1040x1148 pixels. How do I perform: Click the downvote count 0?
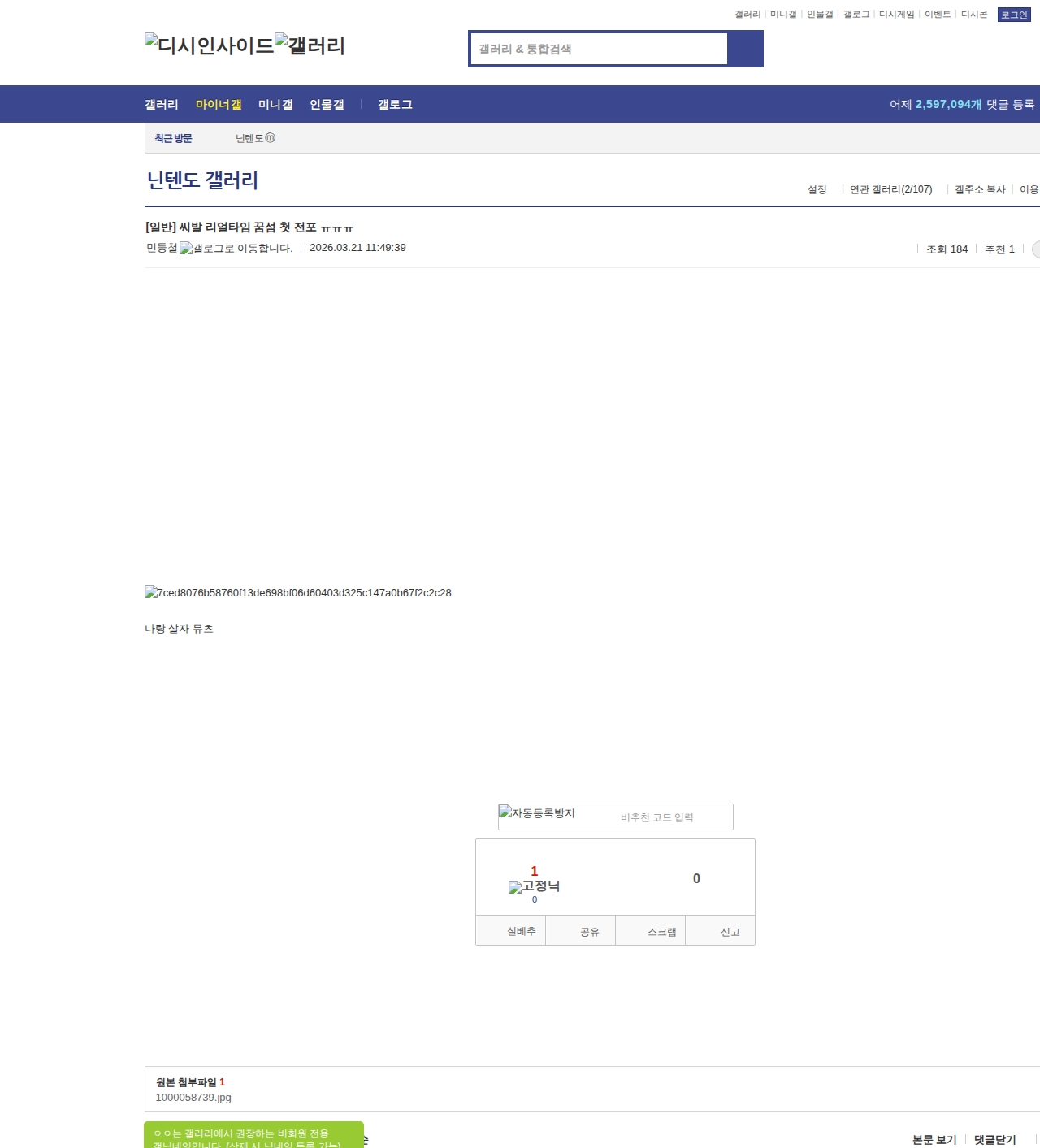tap(696, 878)
